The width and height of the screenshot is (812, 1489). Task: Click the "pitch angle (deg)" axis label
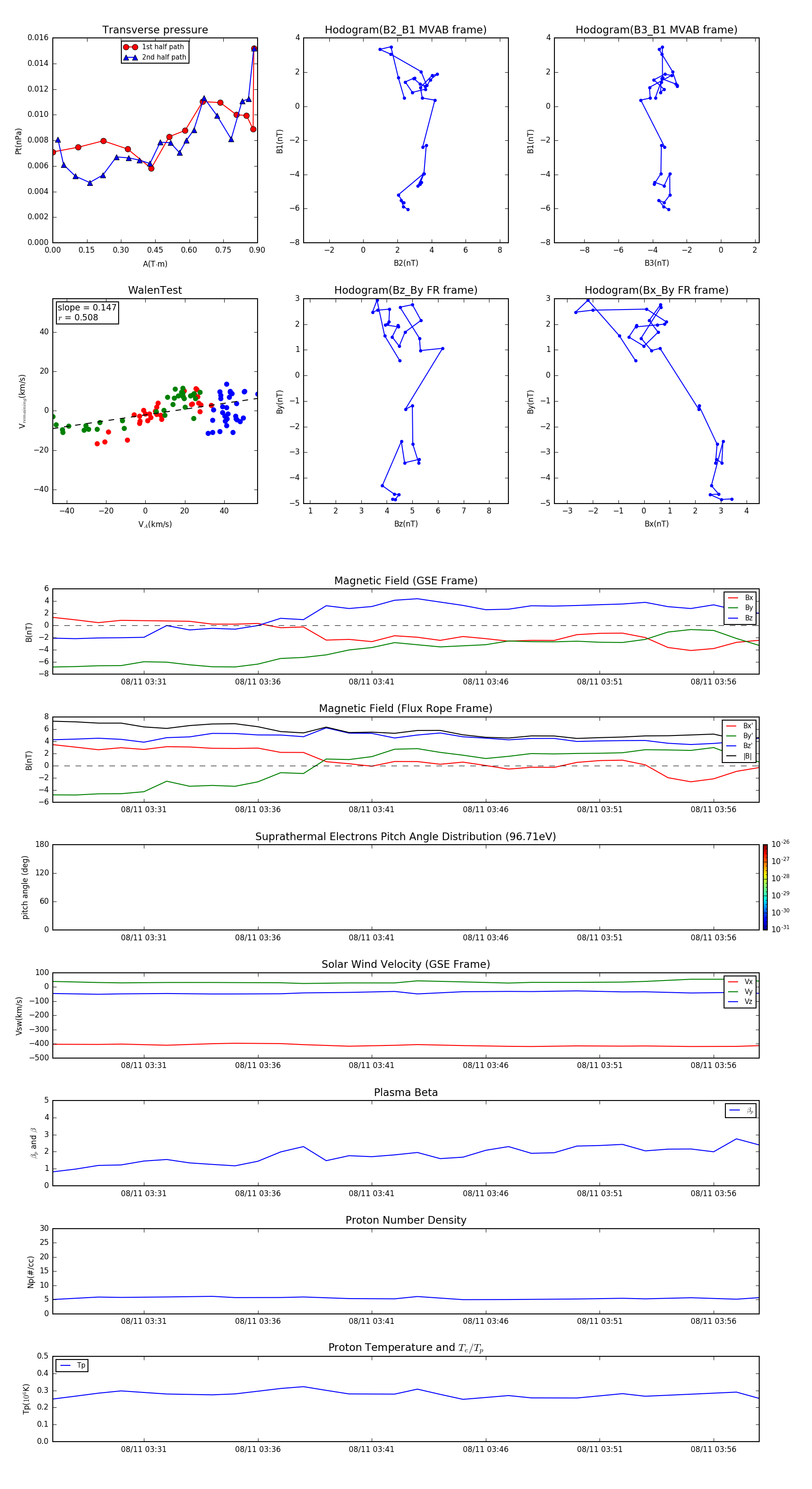(25, 887)
